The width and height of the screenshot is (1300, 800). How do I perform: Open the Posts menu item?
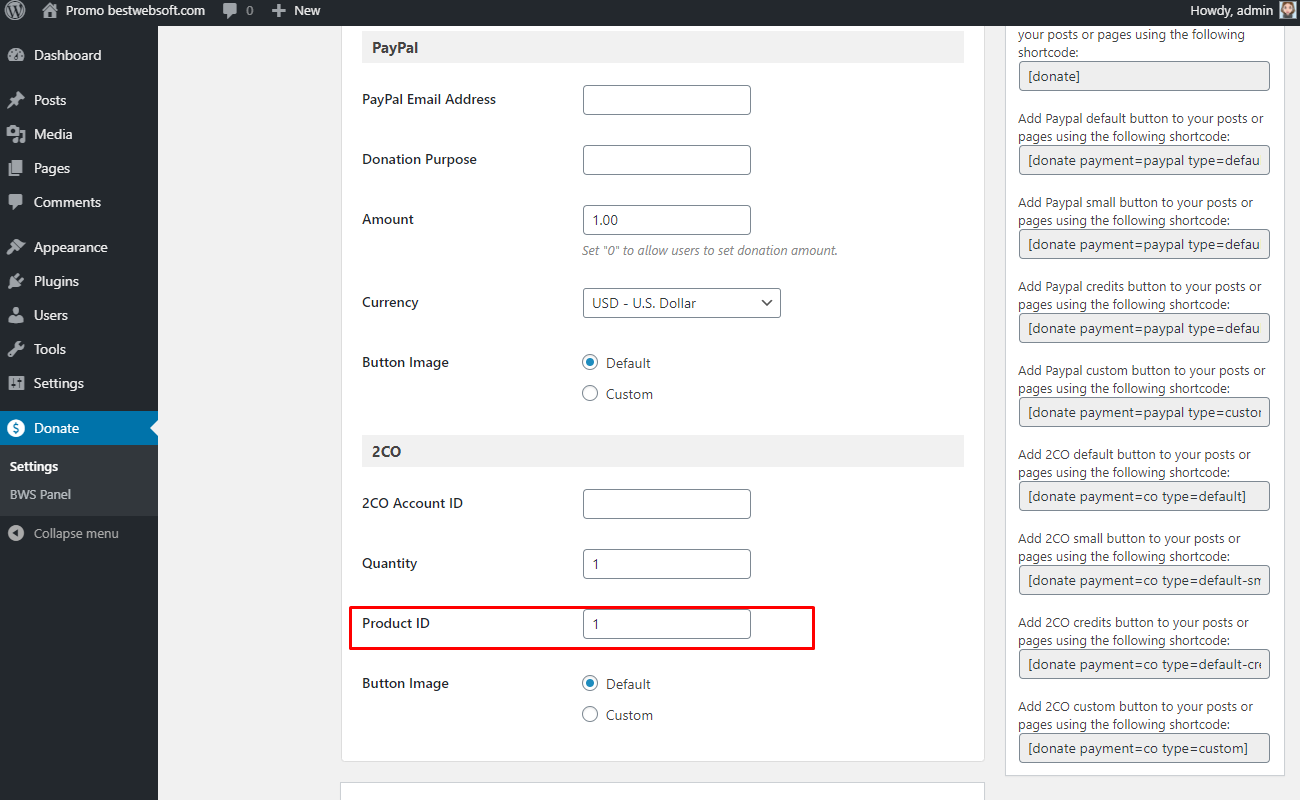[50, 100]
